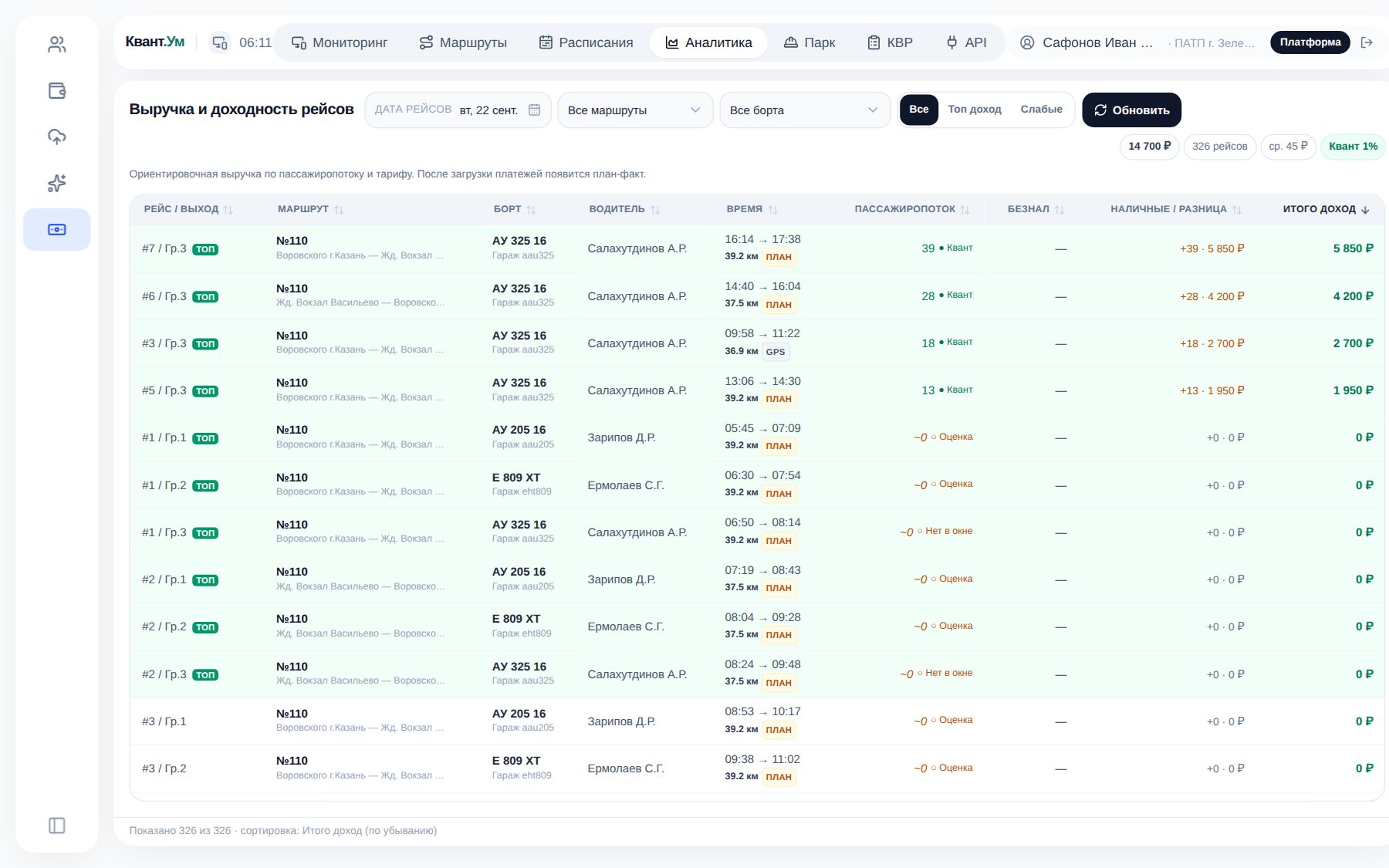Sort by Время column arrows
The height and width of the screenshot is (868, 1389).
pyautogui.click(x=773, y=209)
